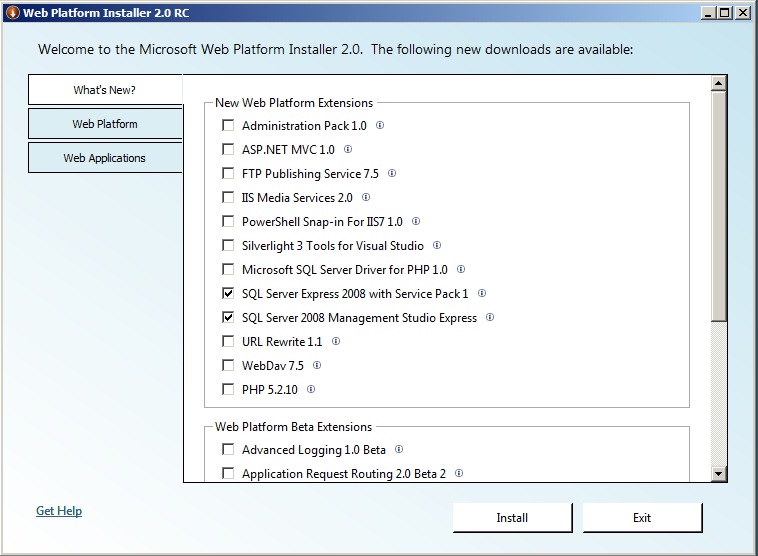Click the Web Platform Installer title bar icon
The image size is (758, 556).
click(13, 13)
